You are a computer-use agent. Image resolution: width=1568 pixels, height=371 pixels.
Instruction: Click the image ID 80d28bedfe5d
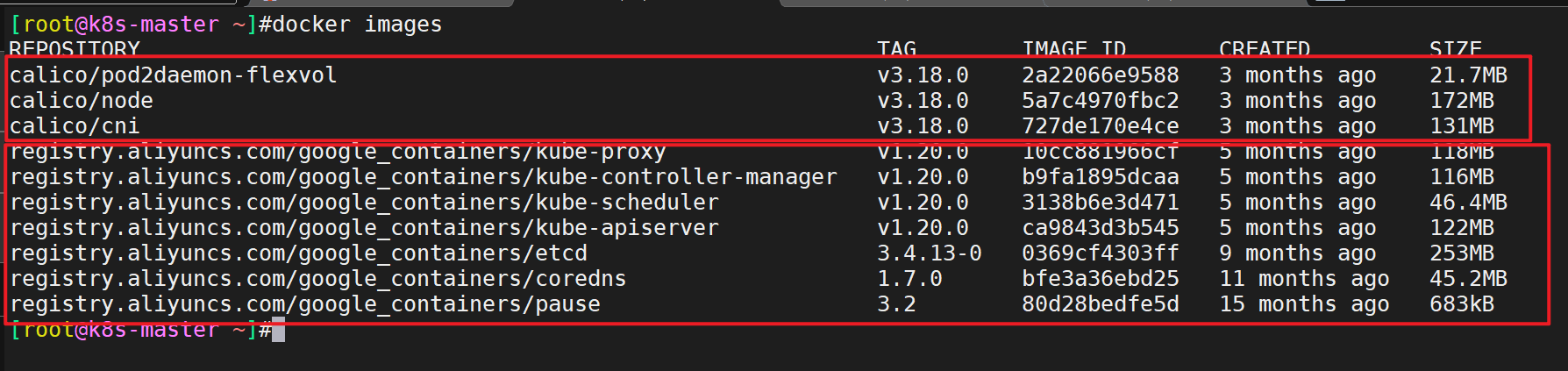pyautogui.click(x=1101, y=304)
